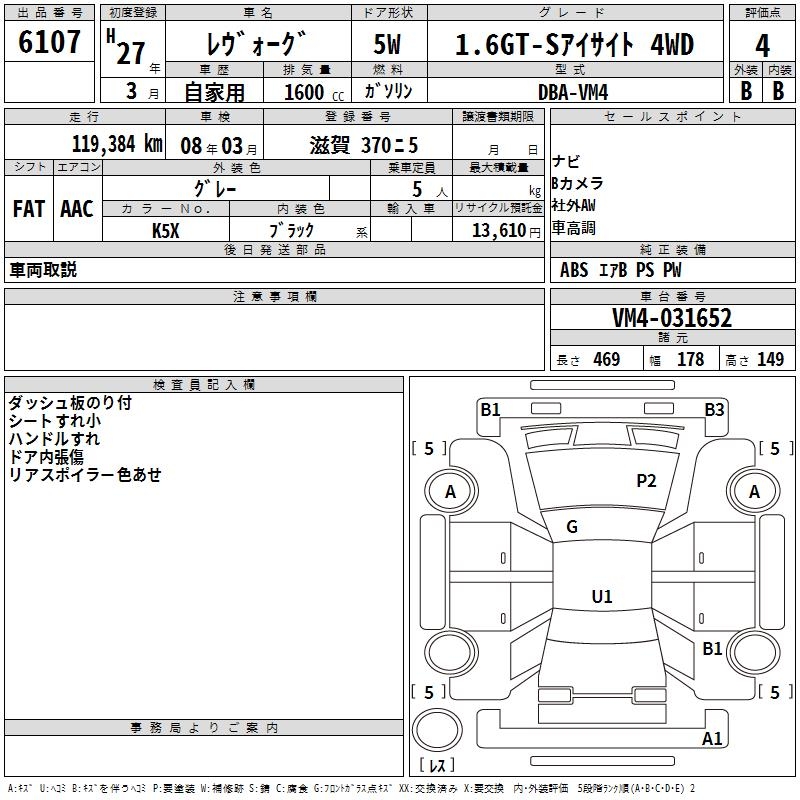
Task: Click the grade 1.6GT-Sアイサイト 4WD
Action: tap(574, 44)
